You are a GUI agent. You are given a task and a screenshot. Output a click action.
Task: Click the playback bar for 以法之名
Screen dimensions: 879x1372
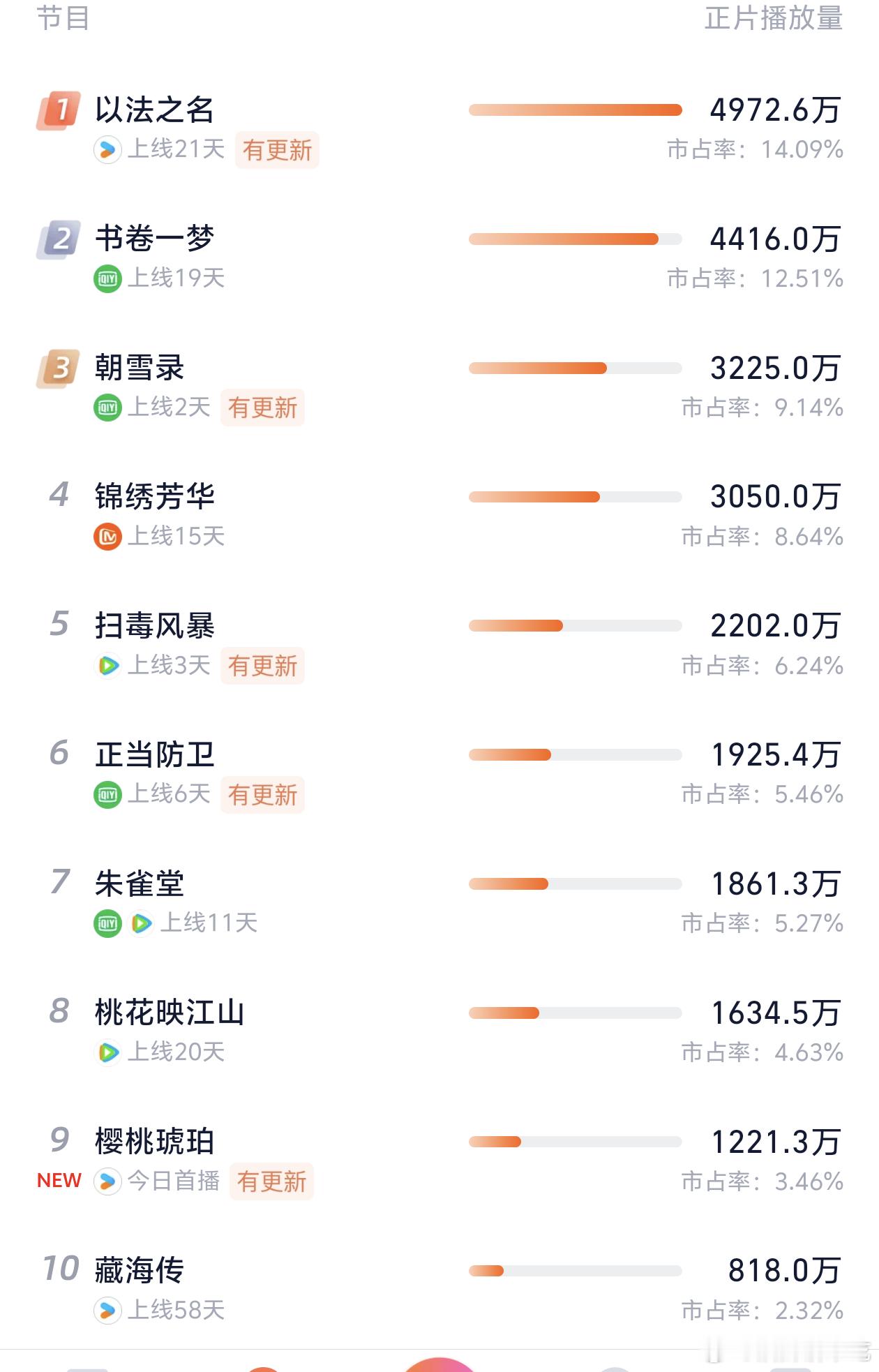coord(576,110)
